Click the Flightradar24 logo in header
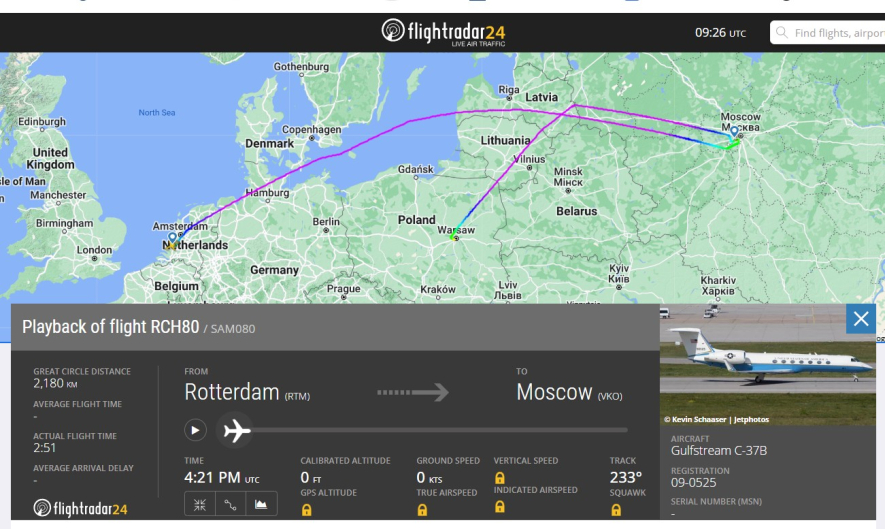 443,32
